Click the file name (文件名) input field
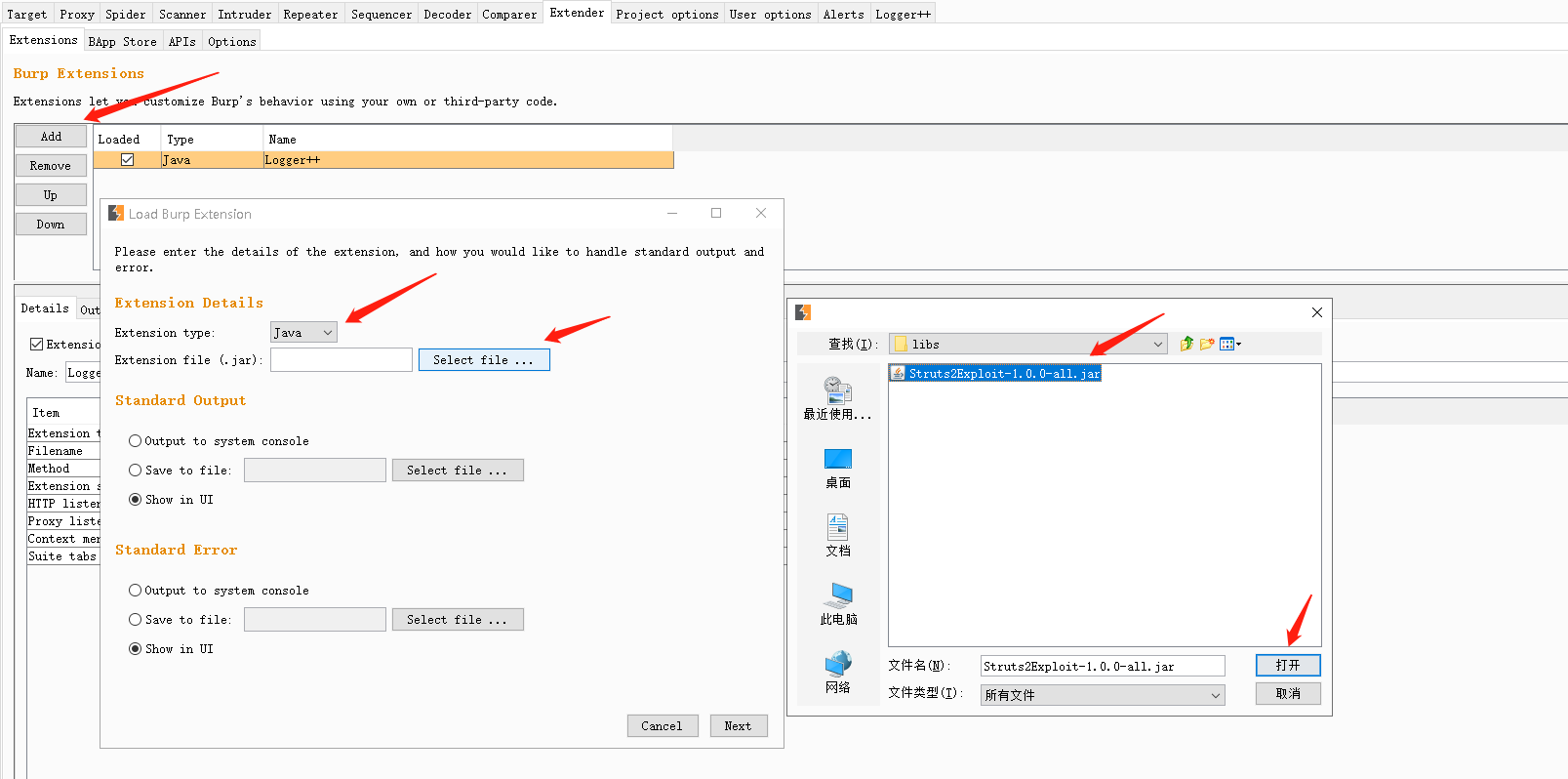Viewport: 1568px width, 779px height. (1103, 666)
